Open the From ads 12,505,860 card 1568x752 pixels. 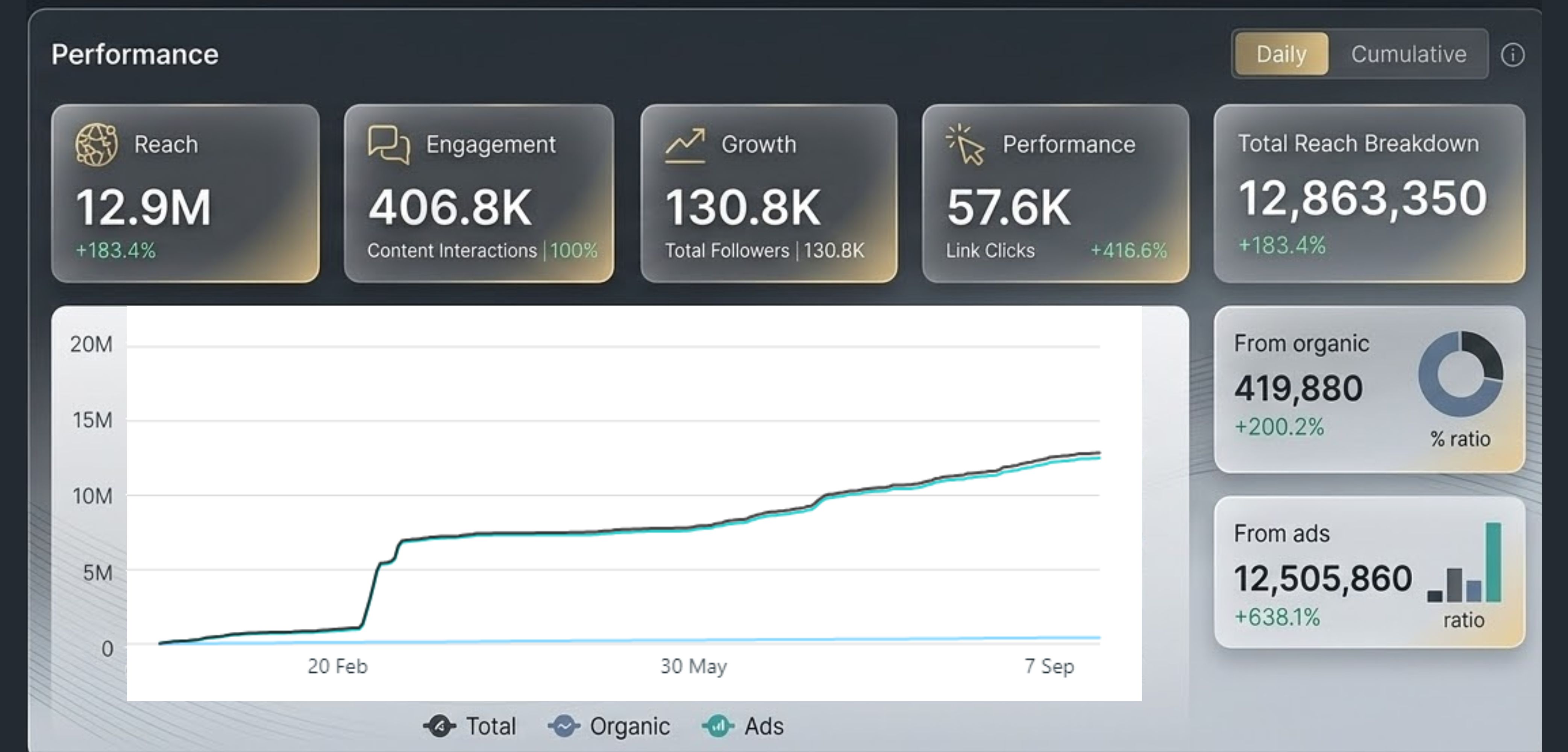tap(1369, 572)
